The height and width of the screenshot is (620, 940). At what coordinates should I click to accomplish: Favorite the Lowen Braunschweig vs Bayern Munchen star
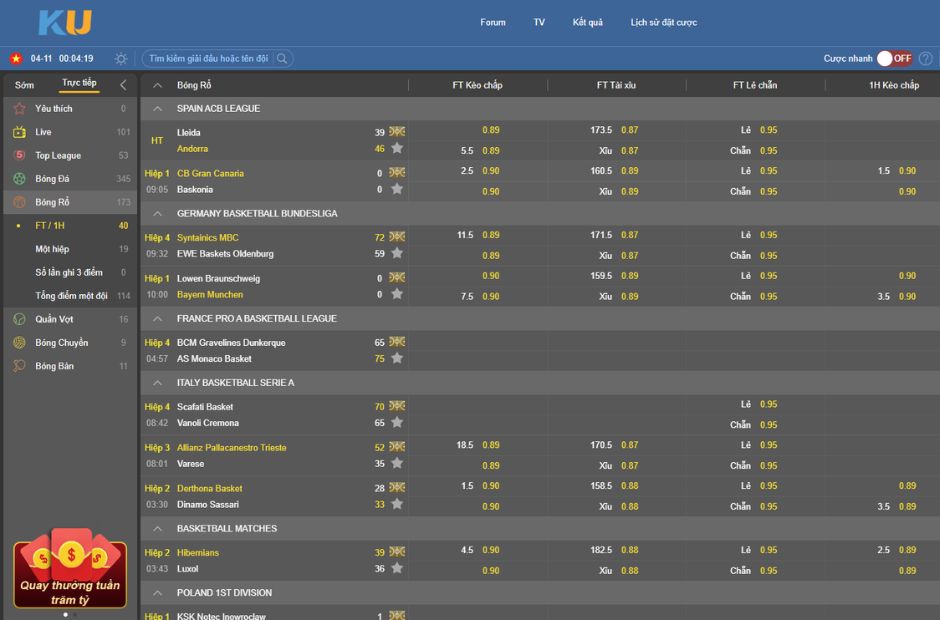tap(397, 294)
